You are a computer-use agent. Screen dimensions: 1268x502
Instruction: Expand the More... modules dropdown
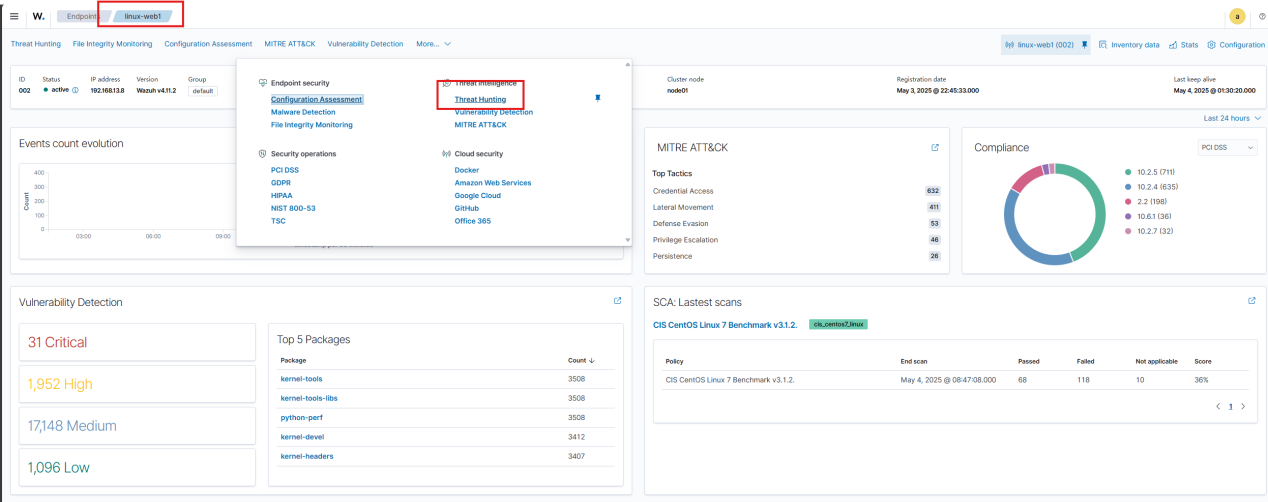coord(433,44)
